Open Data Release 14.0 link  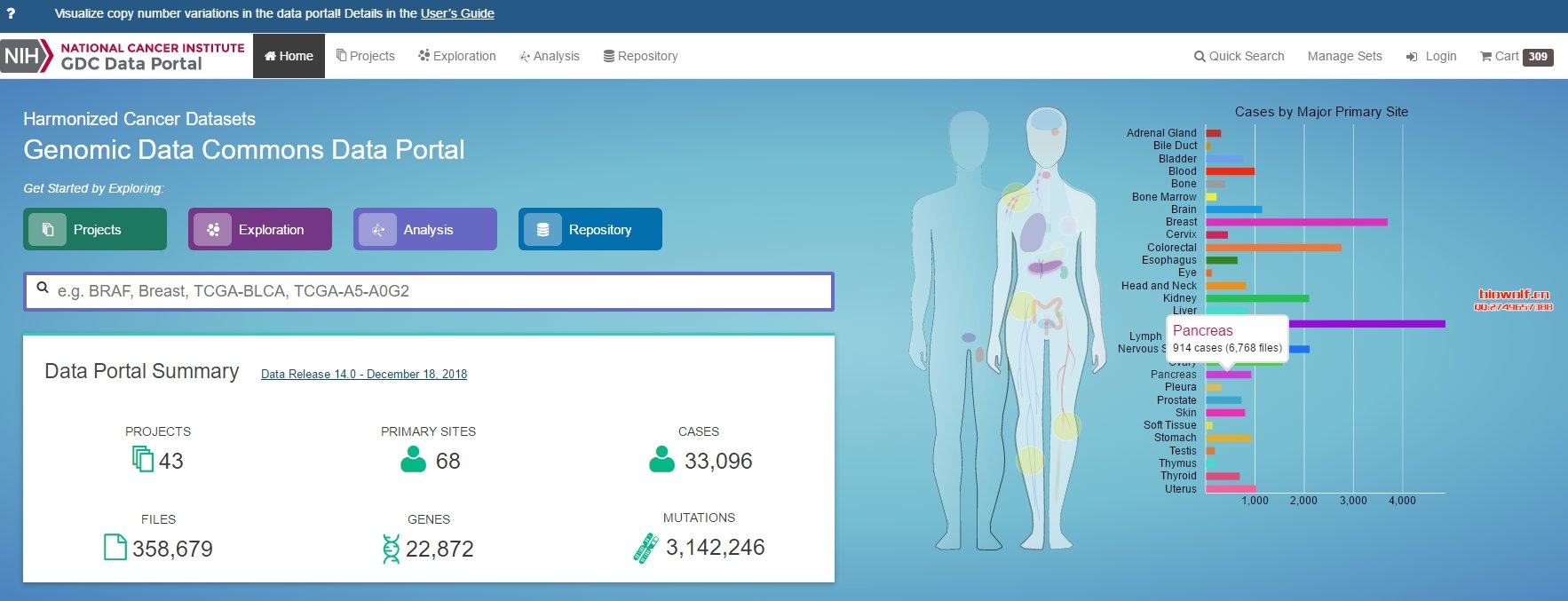coord(364,374)
